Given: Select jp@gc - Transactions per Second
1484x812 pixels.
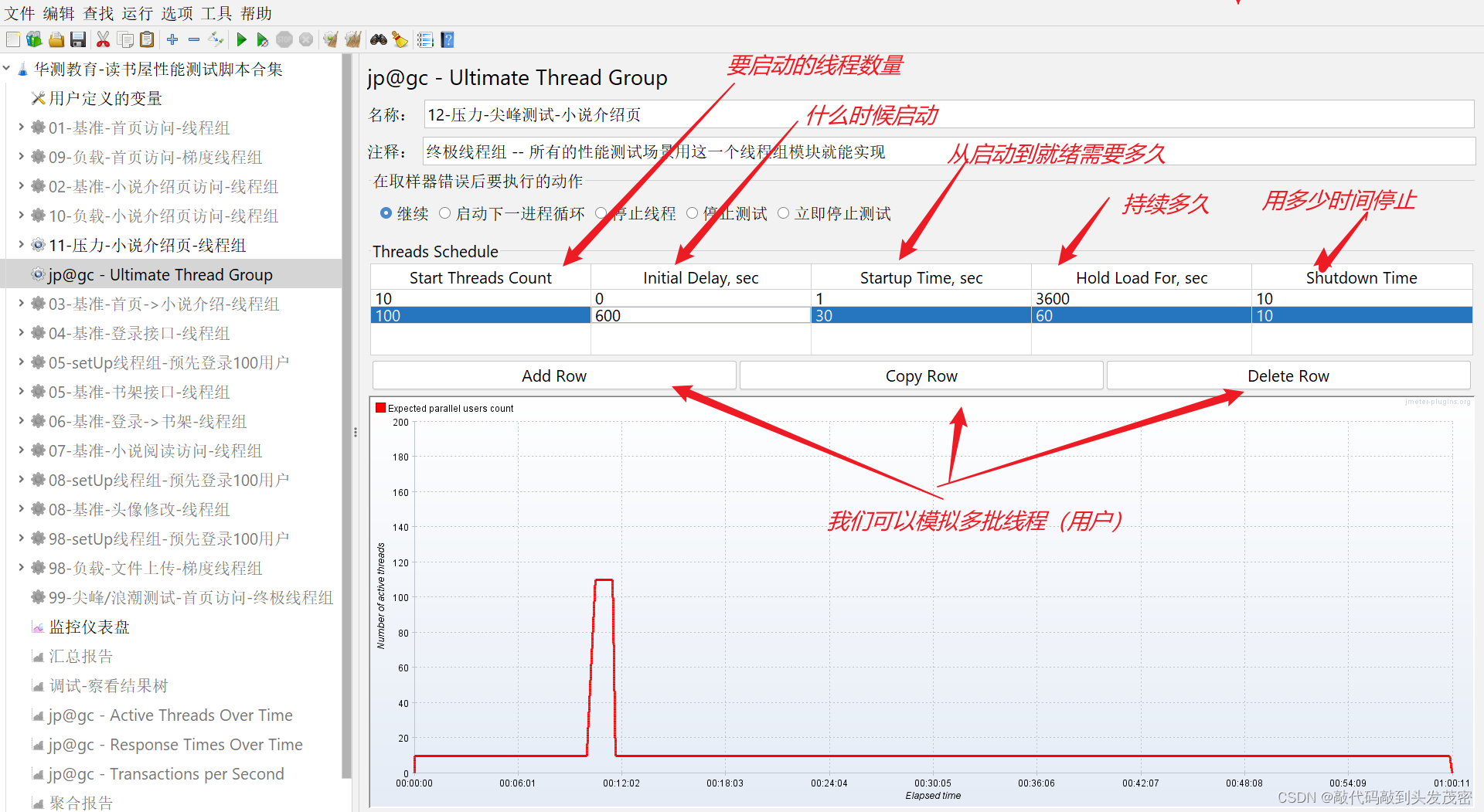Looking at the screenshot, I should tap(165, 773).
